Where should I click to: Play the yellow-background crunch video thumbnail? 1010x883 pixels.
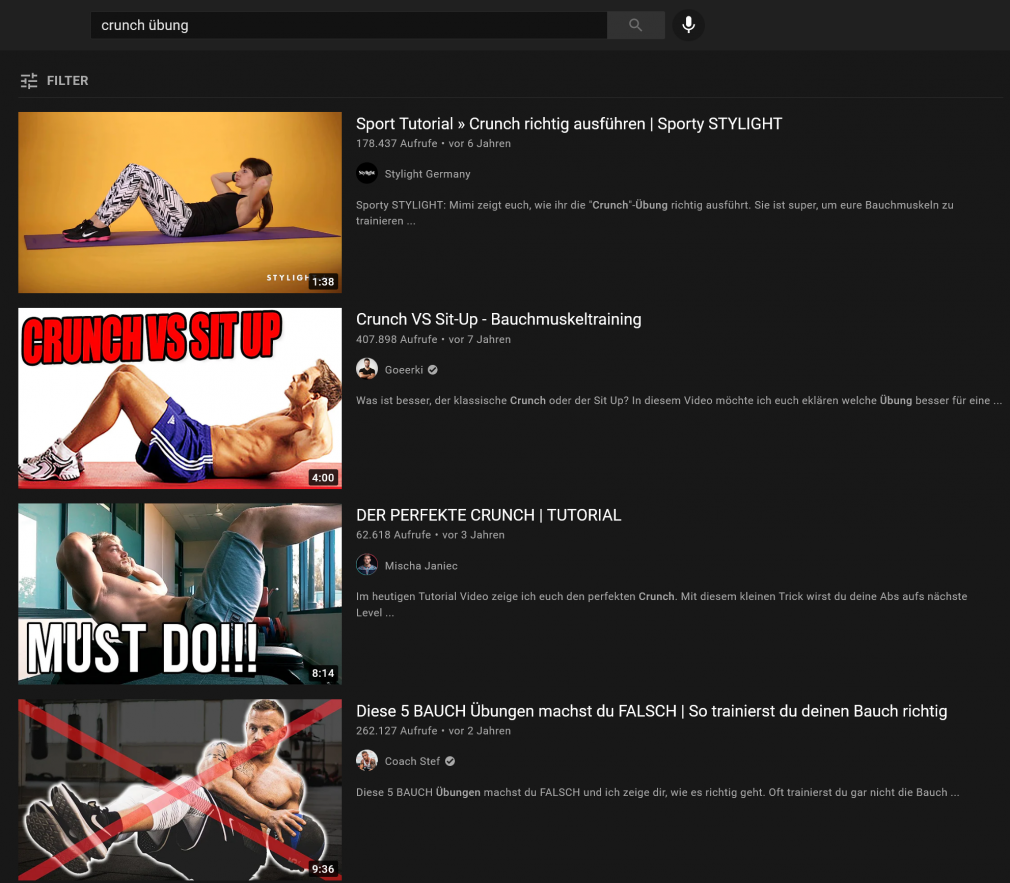180,202
